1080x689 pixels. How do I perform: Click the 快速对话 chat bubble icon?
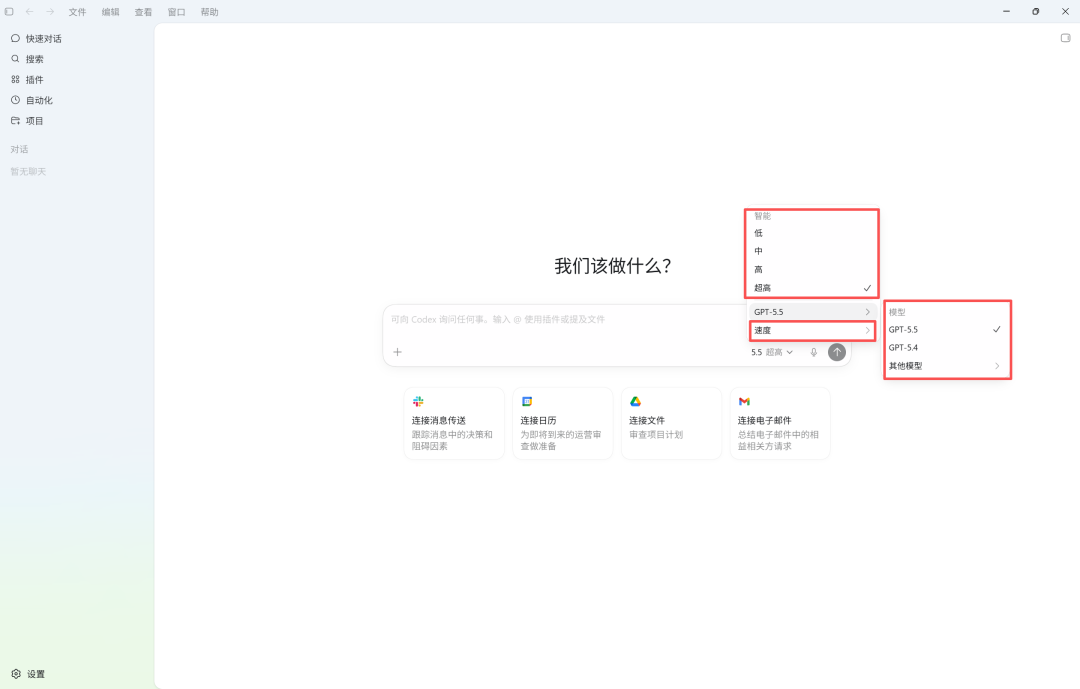(x=15, y=39)
